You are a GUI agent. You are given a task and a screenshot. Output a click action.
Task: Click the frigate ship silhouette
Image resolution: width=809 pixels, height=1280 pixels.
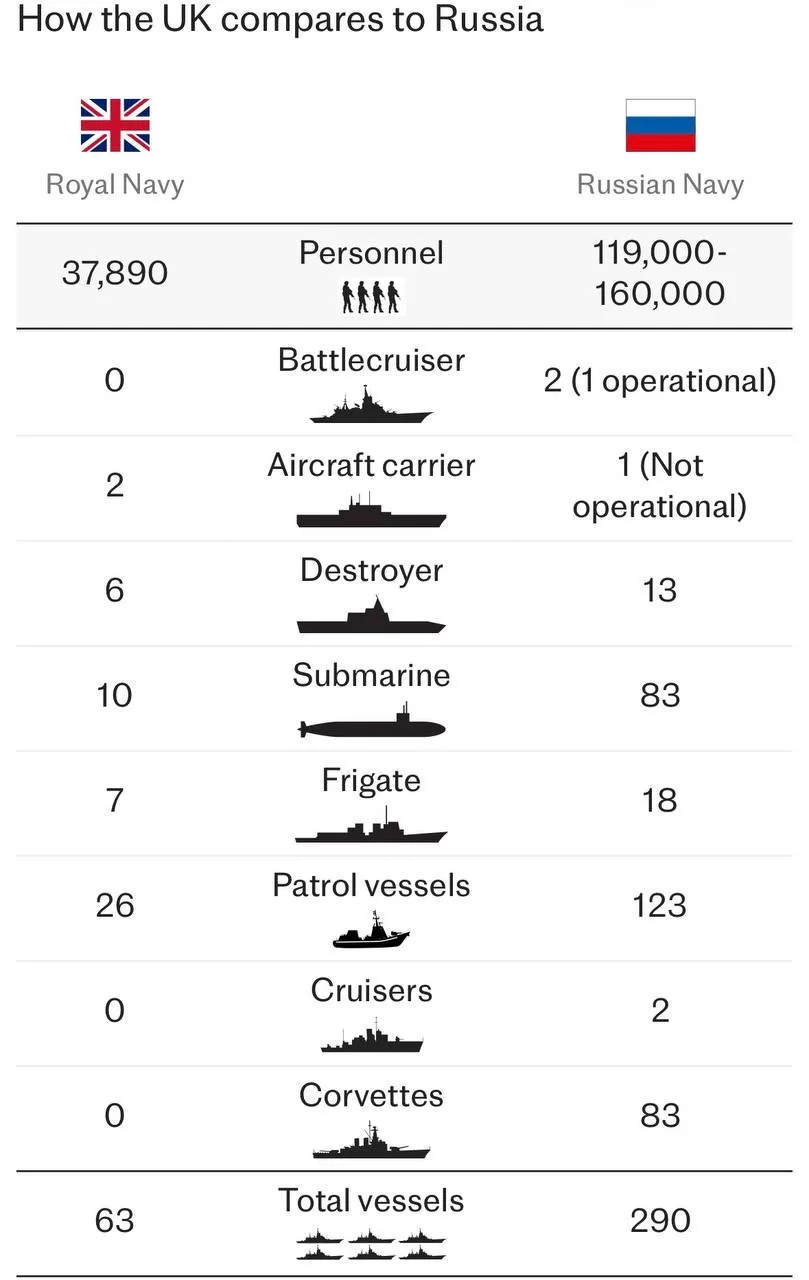point(371,829)
